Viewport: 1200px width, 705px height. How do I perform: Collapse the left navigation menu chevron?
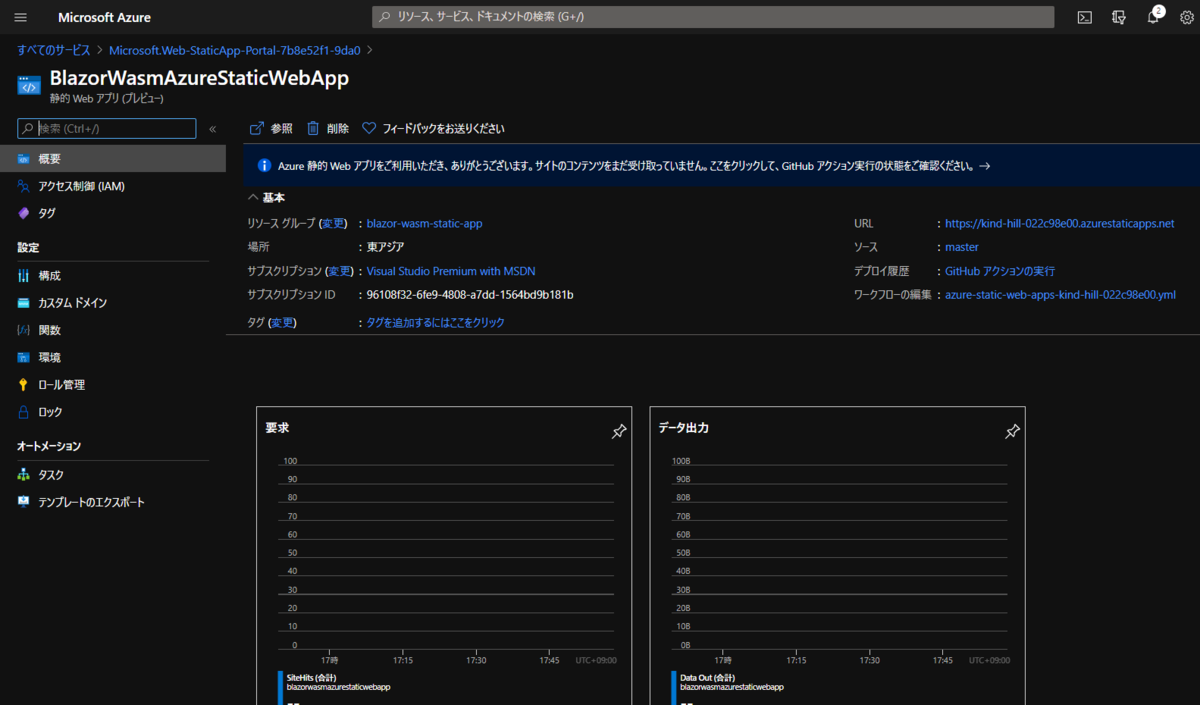(212, 129)
